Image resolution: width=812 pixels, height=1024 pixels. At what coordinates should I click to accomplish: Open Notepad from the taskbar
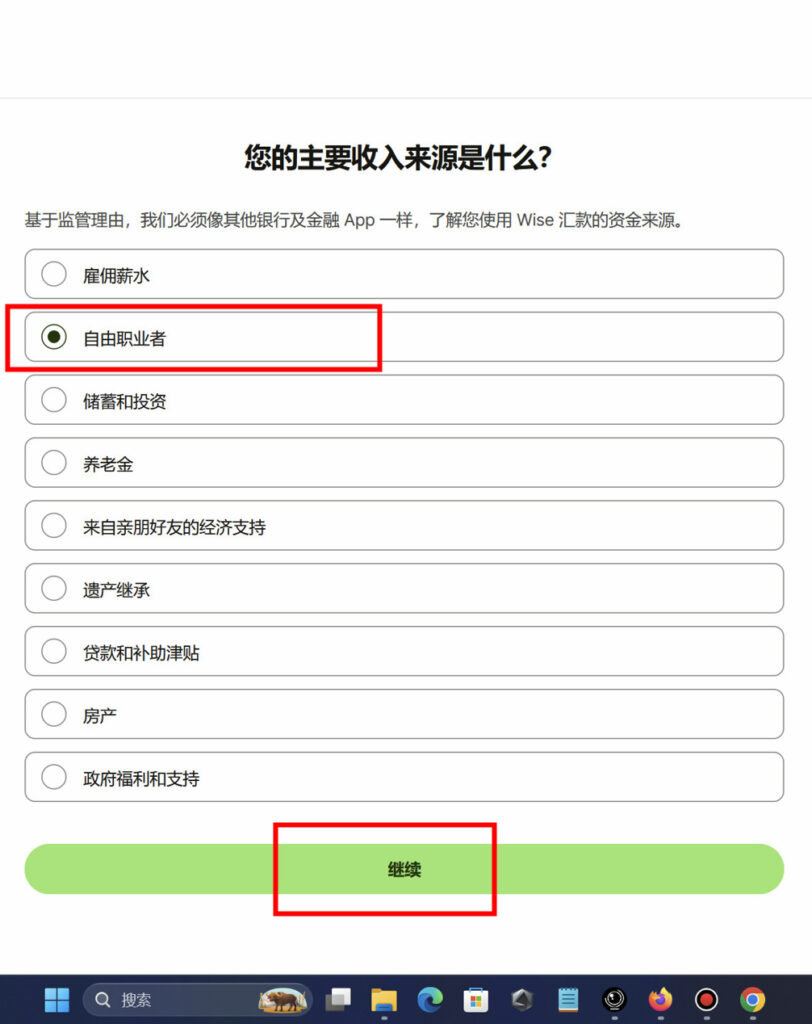point(568,999)
